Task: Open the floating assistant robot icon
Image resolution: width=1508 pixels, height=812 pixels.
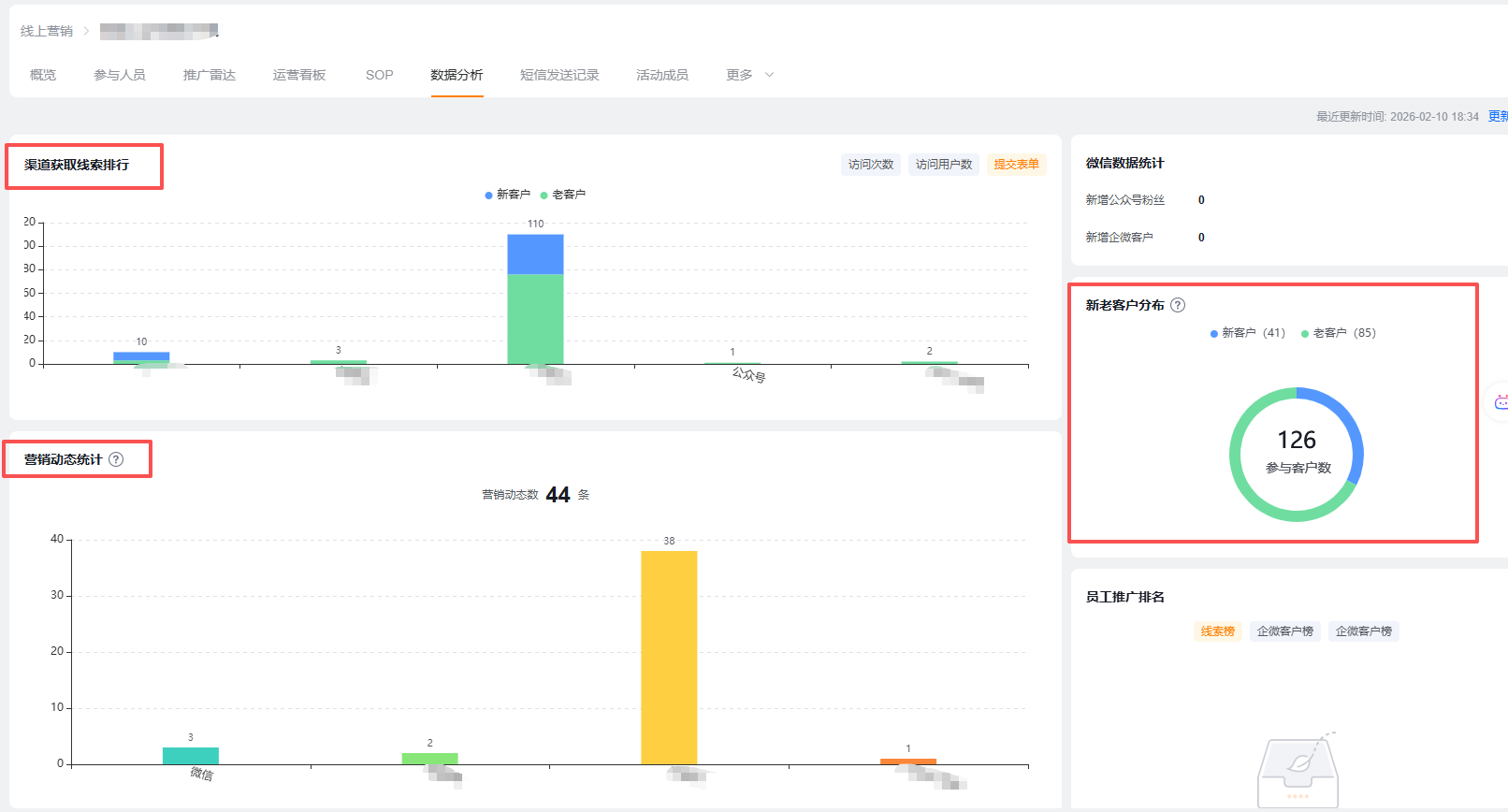Action: (x=1500, y=402)
